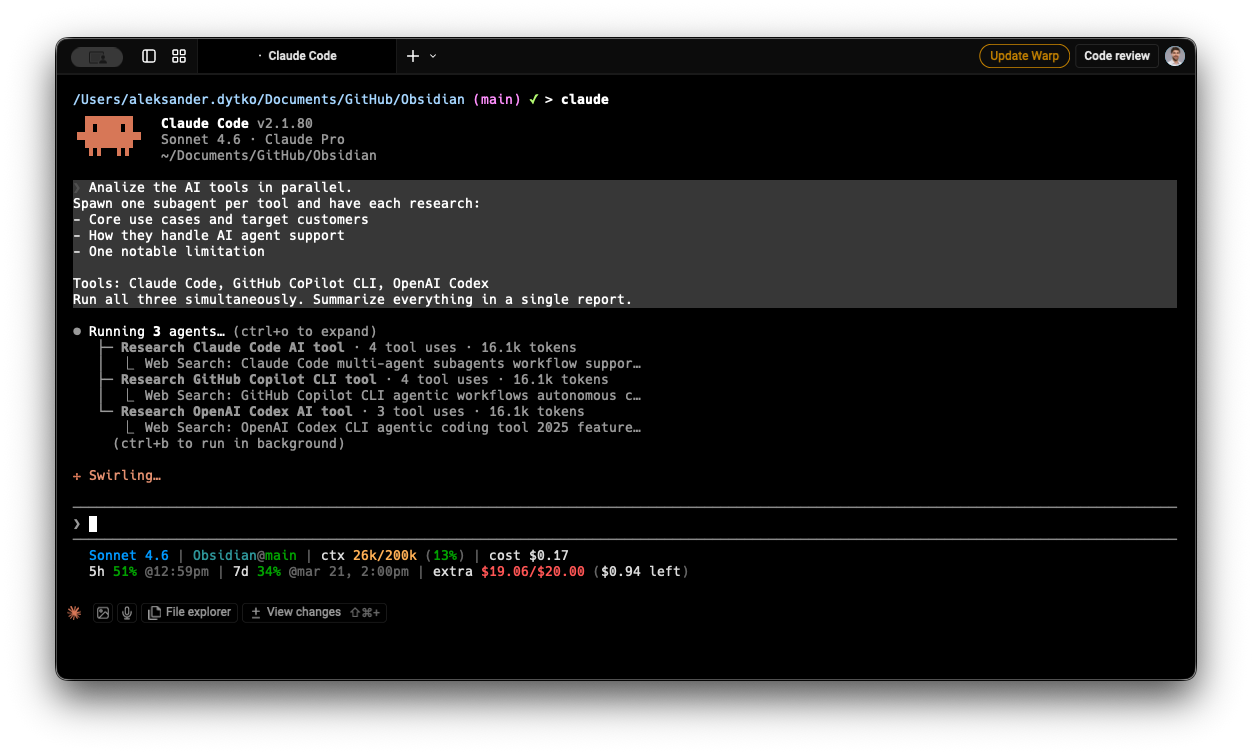Toggle the left sidebar panel icon
Viewport: 1252px width, 754px height.
[x=149, y=56]
